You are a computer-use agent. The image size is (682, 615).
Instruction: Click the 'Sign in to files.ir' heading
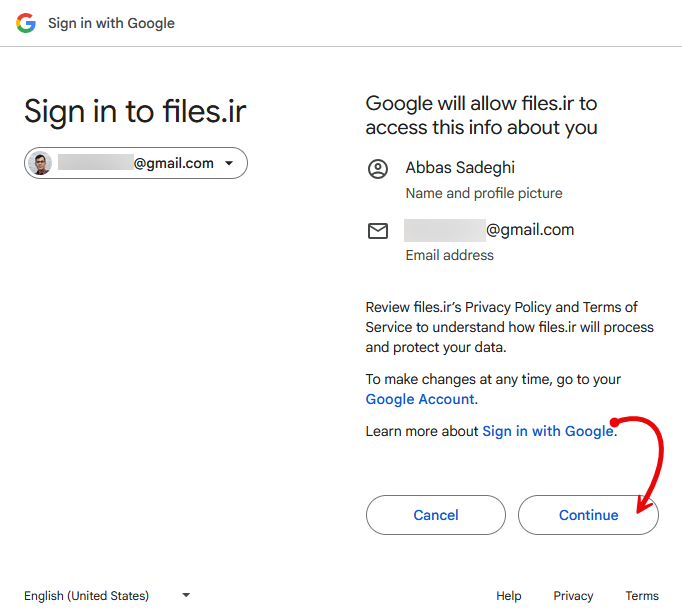(135, 111)
